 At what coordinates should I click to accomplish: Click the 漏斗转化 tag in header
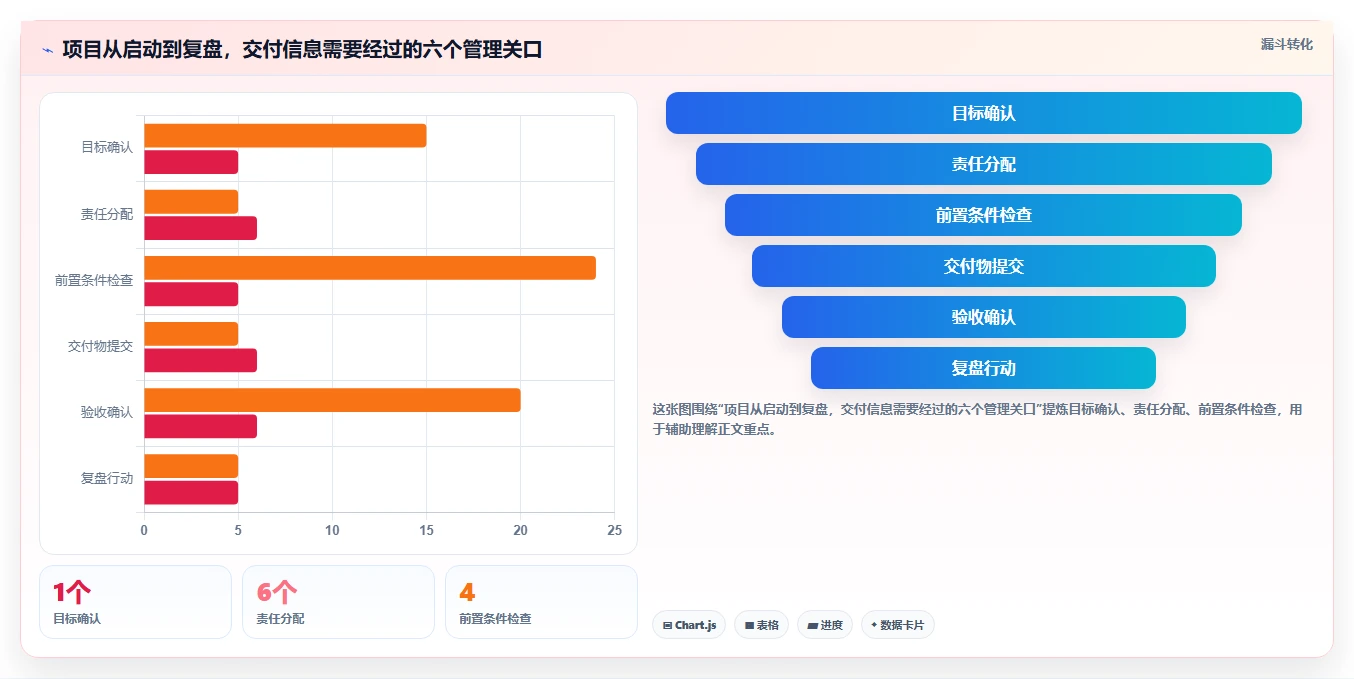[1286, 44]
